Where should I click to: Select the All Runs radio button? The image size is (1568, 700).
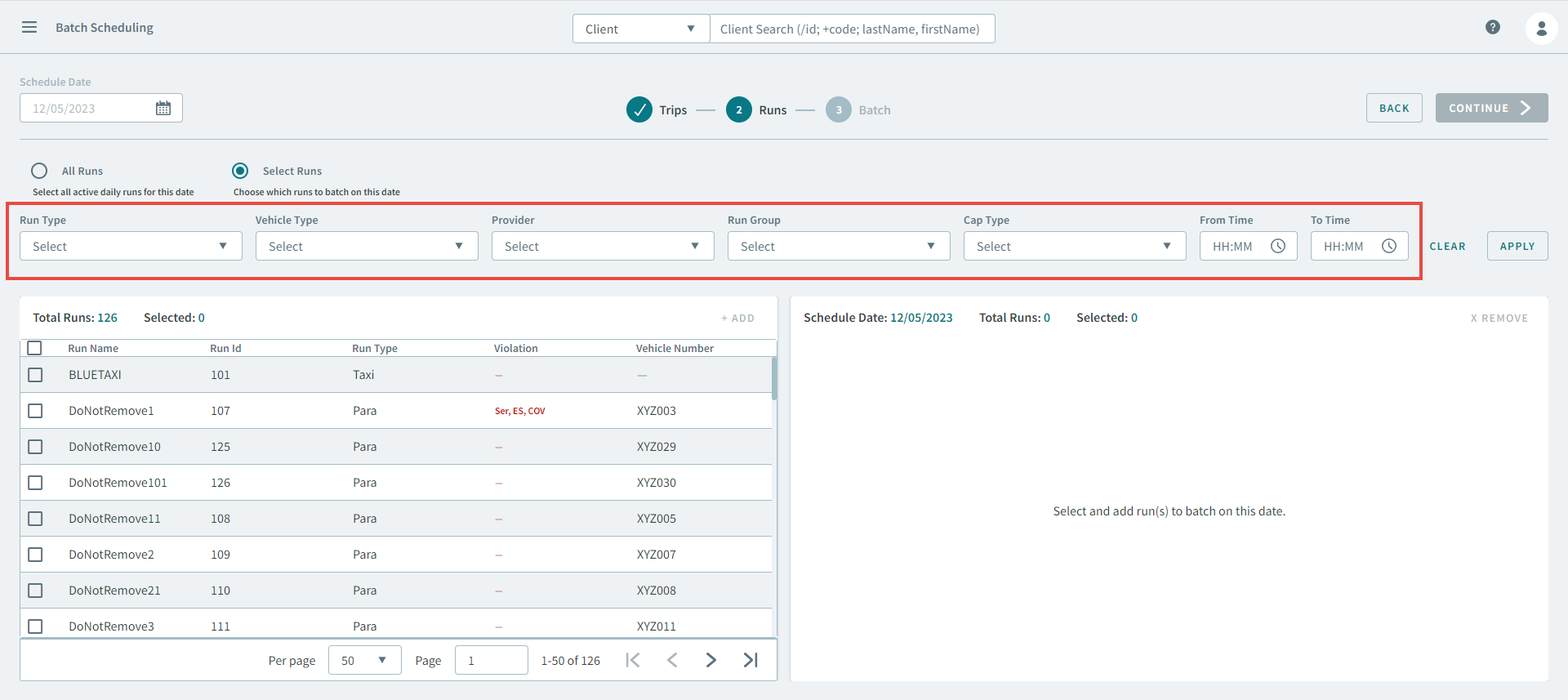coord(39,171)
